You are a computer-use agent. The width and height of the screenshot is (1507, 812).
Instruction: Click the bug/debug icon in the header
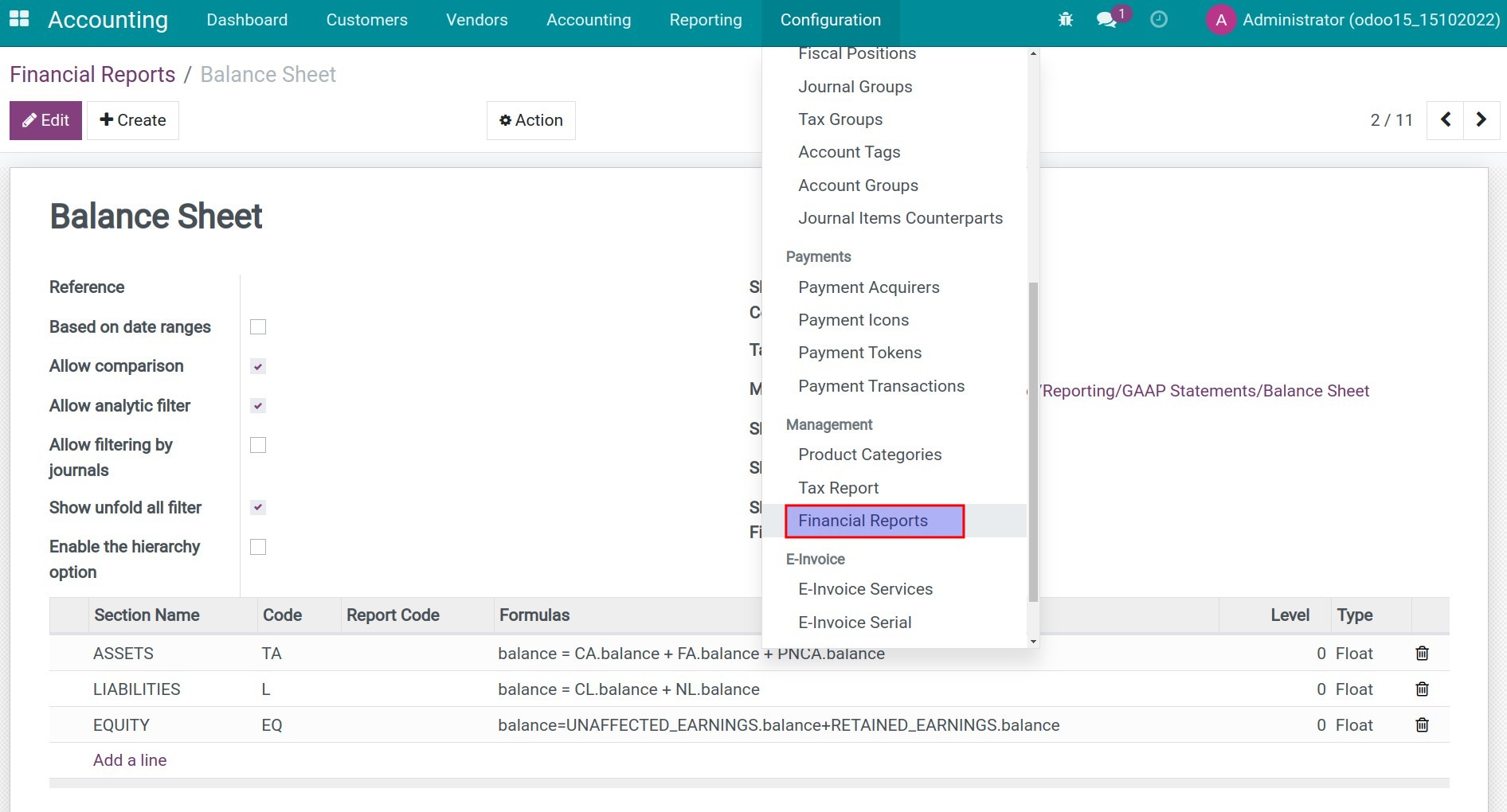click(x=1065, y=19)
